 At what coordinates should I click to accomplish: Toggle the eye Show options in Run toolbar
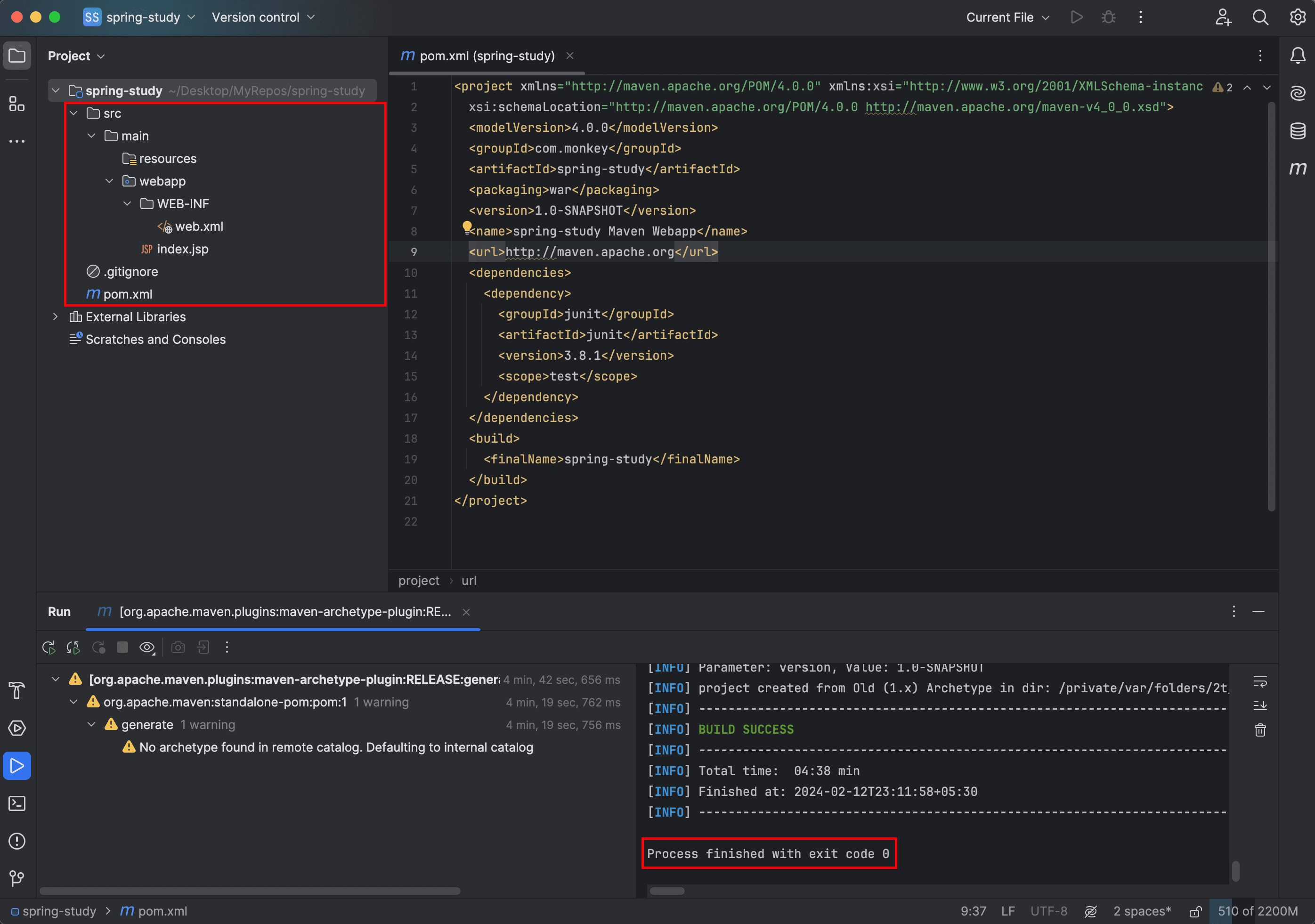coord(147,647)
